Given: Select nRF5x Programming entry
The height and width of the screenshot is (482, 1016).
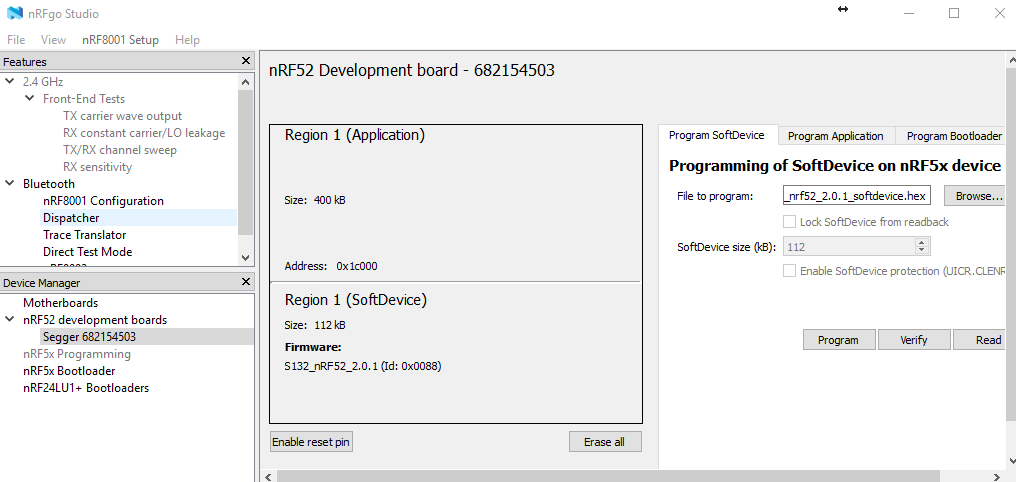Looking at the screenshot, I should [x=76, y=354].
